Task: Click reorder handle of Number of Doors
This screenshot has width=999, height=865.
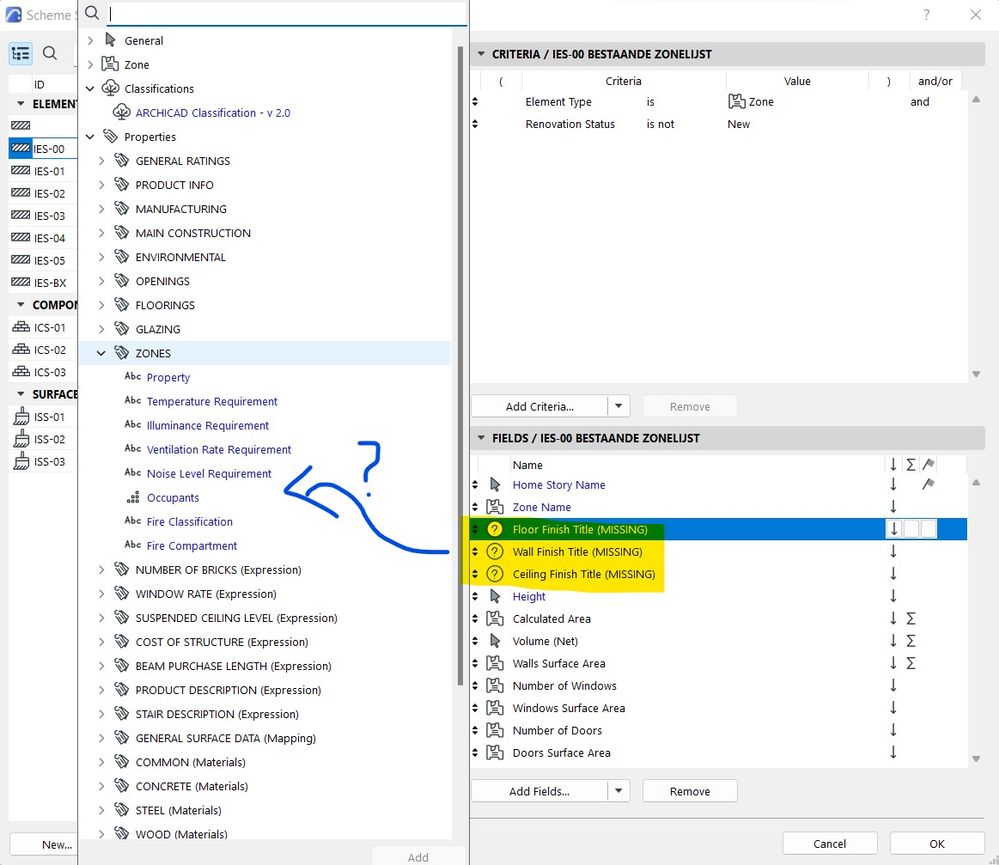Action: (475, 730)
